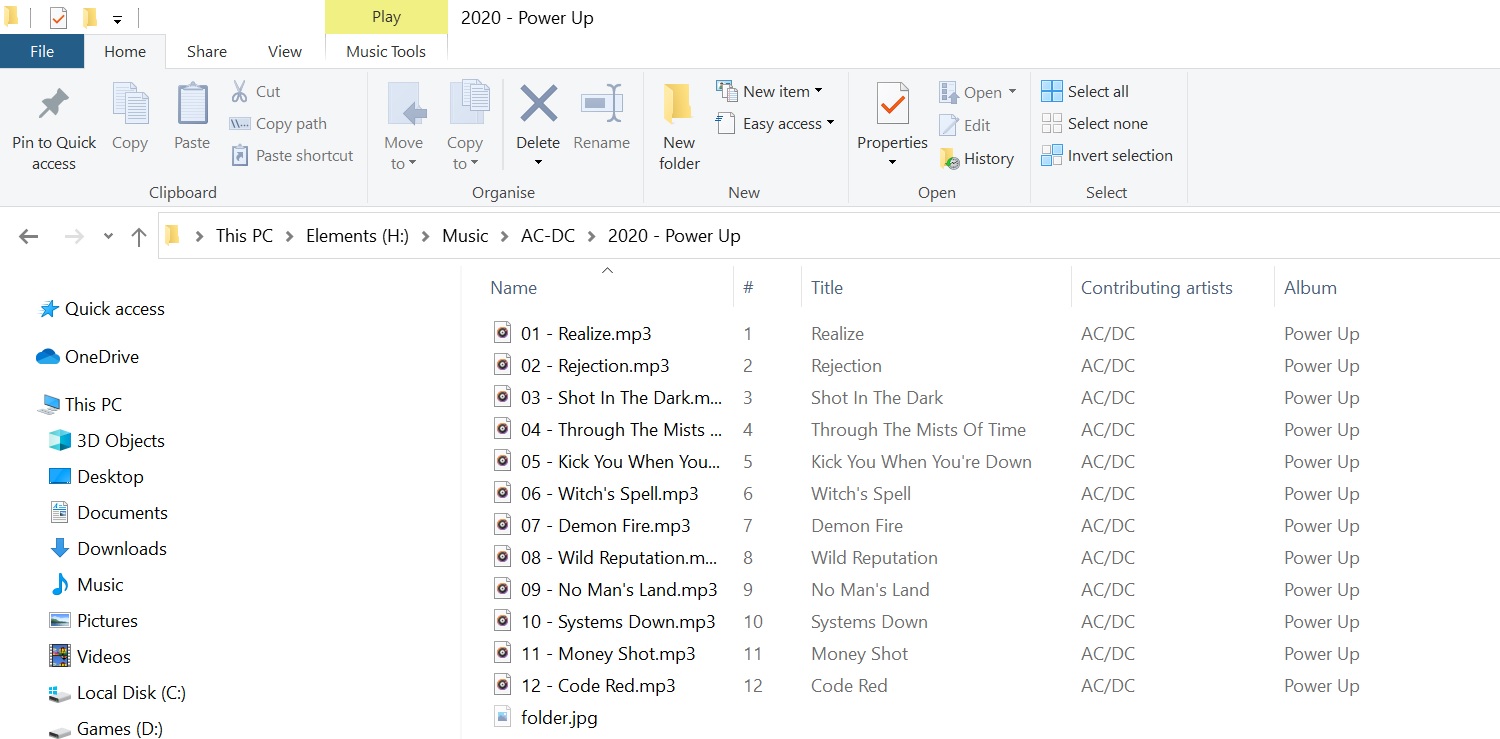
Task: Click Copy path command
Action: click(278, 124)
